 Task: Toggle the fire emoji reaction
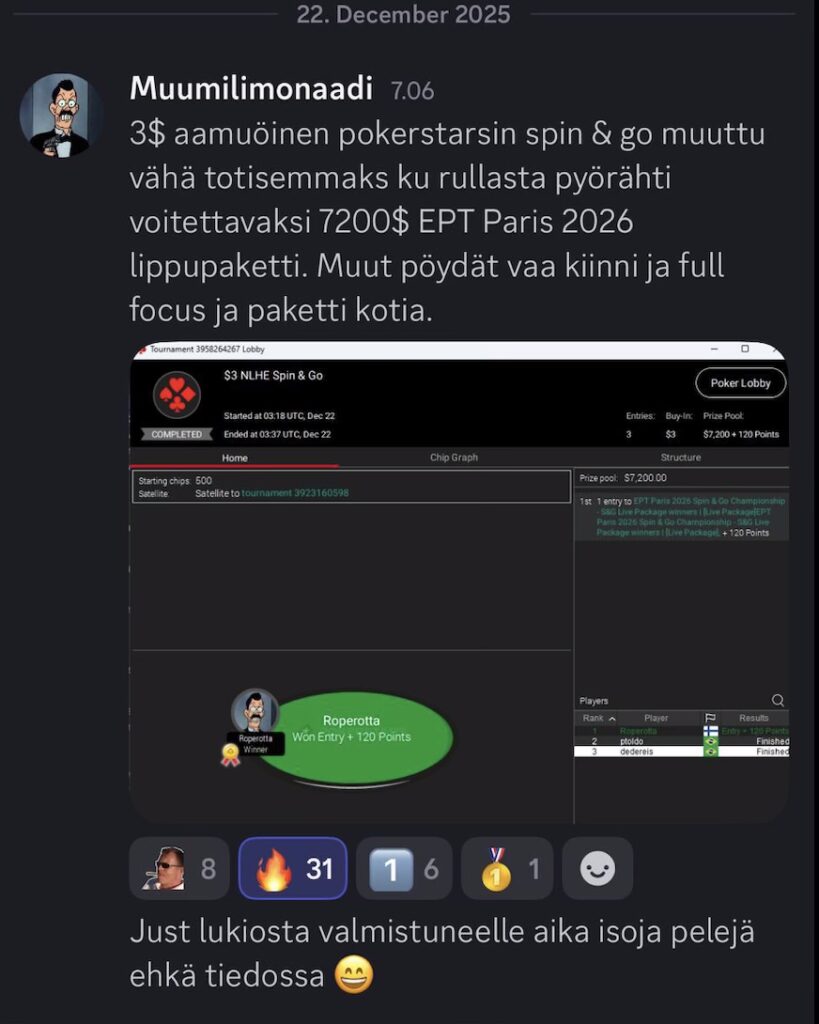293,869
